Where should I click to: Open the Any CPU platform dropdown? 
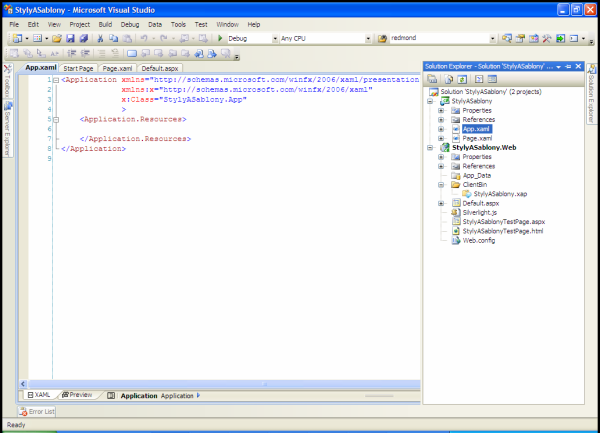(368, 39)
